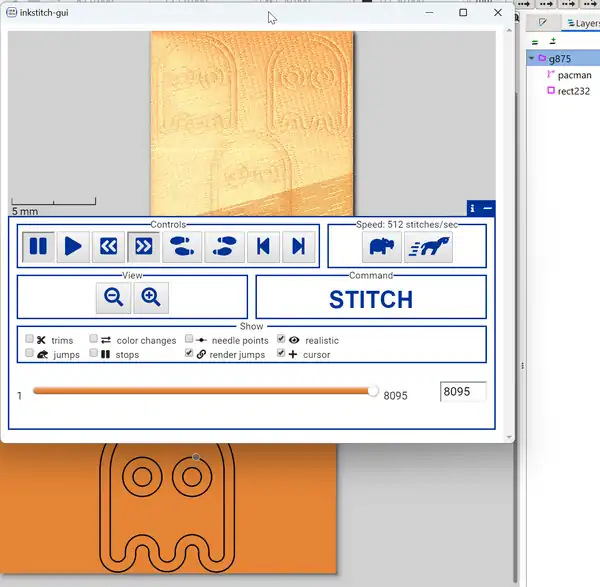This screenshot has width=600, height=587.
Task: Zoom in the simulator view
Action: click(x=150, y=296)
